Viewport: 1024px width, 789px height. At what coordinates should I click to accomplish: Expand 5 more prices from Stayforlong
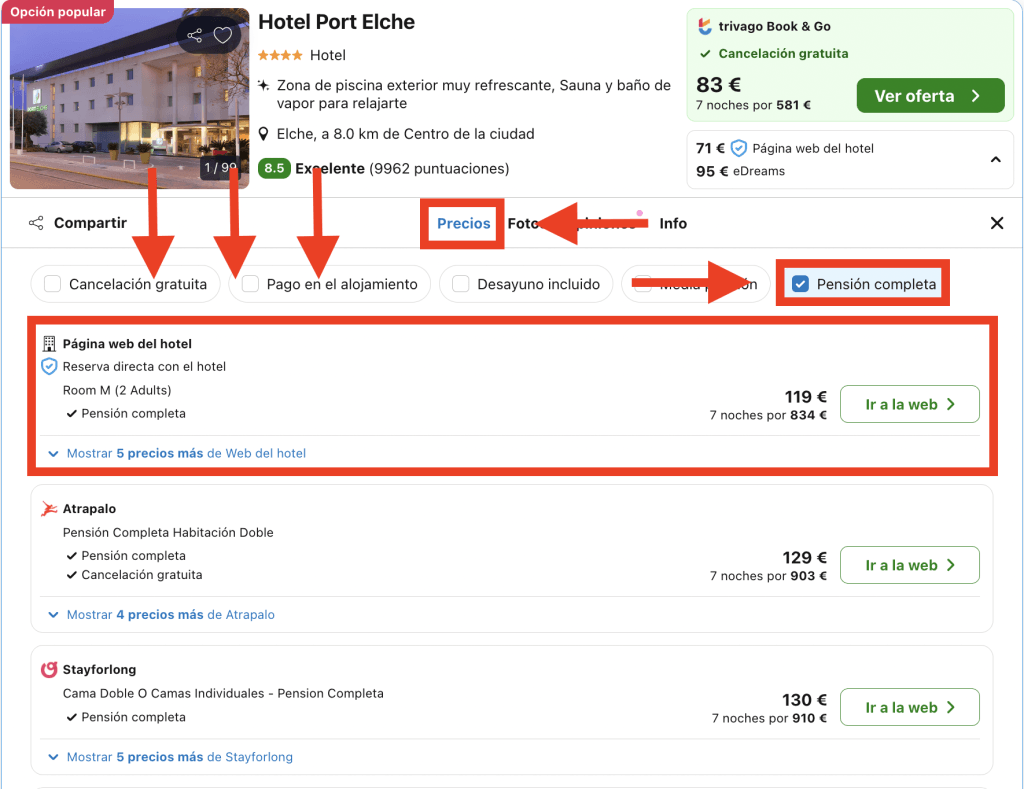[x=179, y=757]
